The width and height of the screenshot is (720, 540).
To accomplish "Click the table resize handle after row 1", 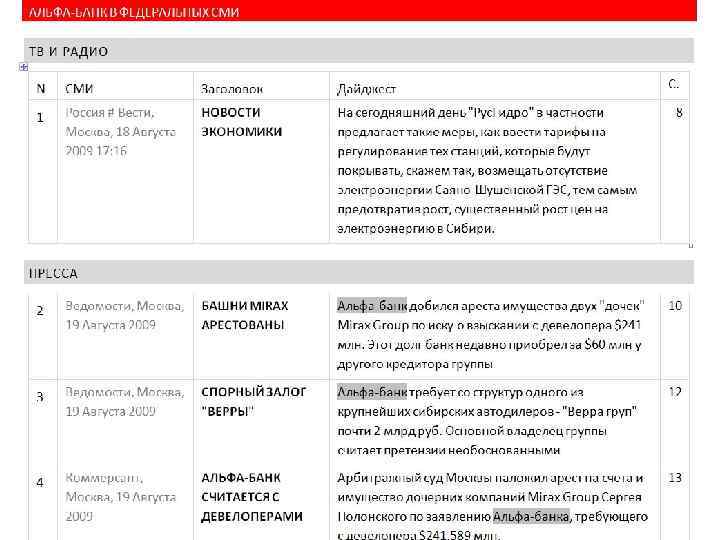I will click(690, 246).
